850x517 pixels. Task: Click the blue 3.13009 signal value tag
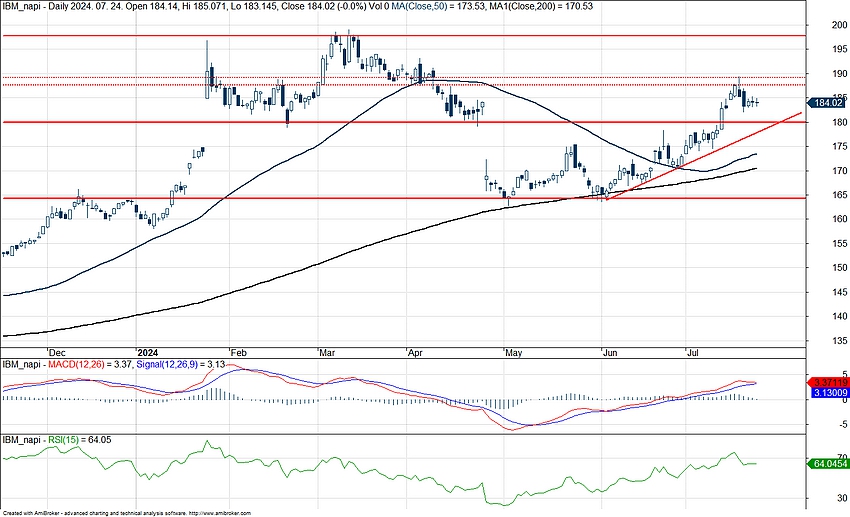(830, 392)
